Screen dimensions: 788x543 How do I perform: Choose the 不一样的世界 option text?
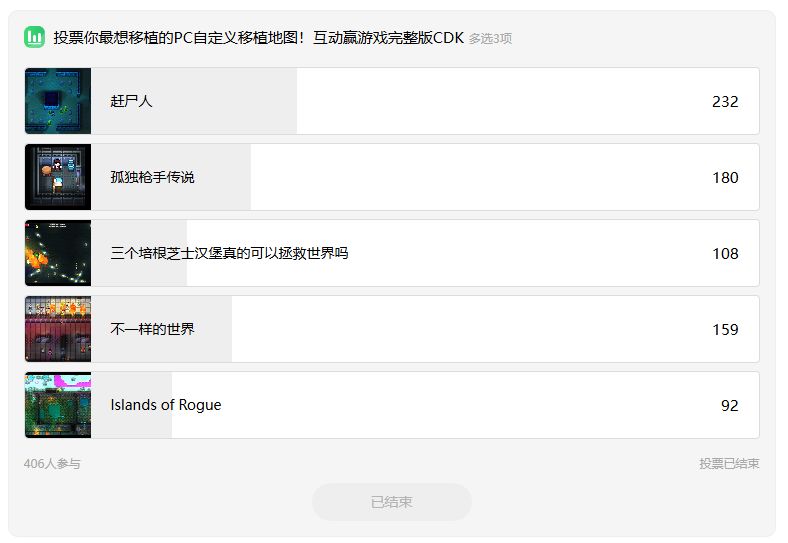click(x=152, y=329)
